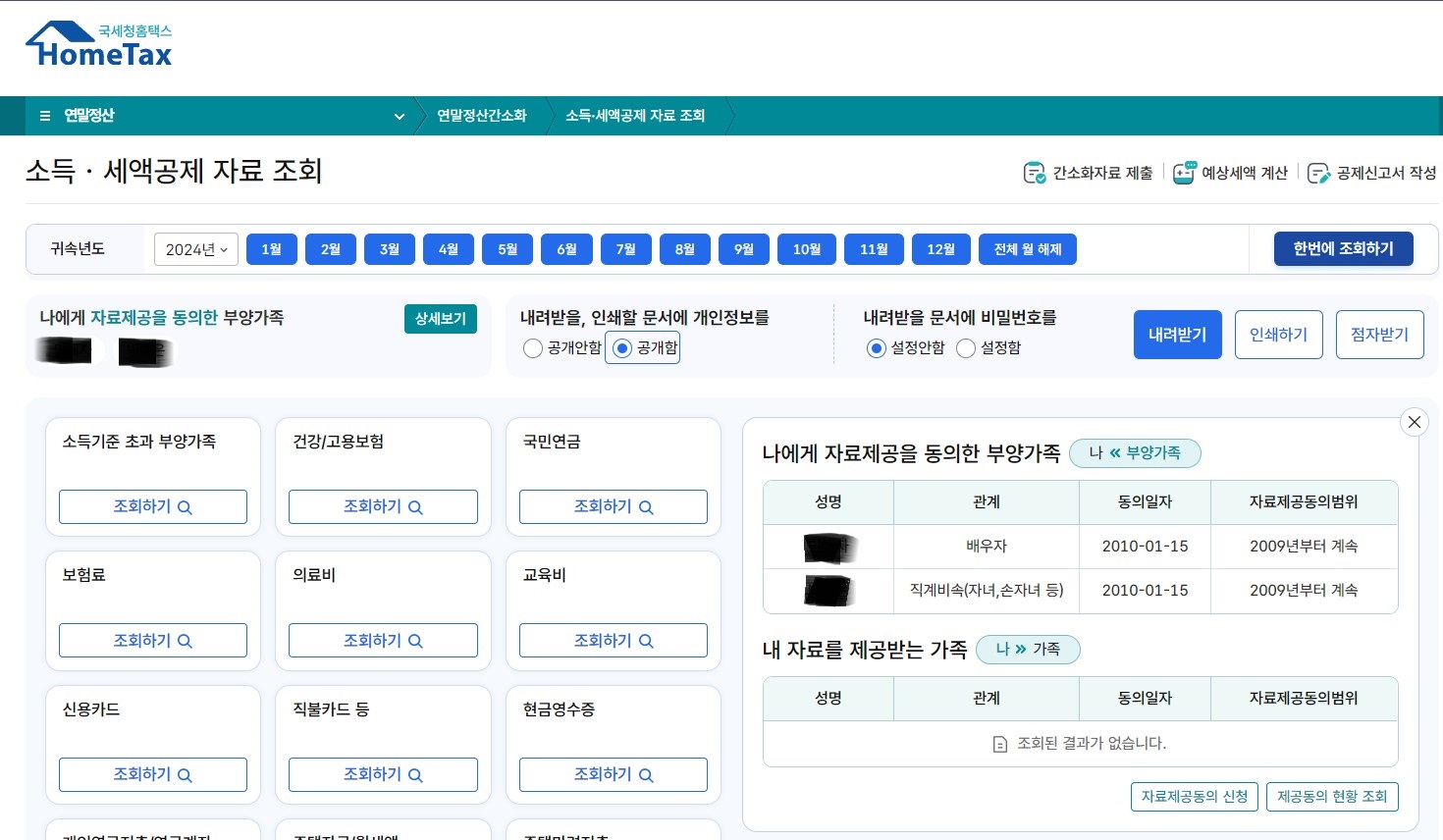This screenshot has height=840, width=1443.
Task: Click magnifier icon in 보험료 card
Action: tap(185, 641)
